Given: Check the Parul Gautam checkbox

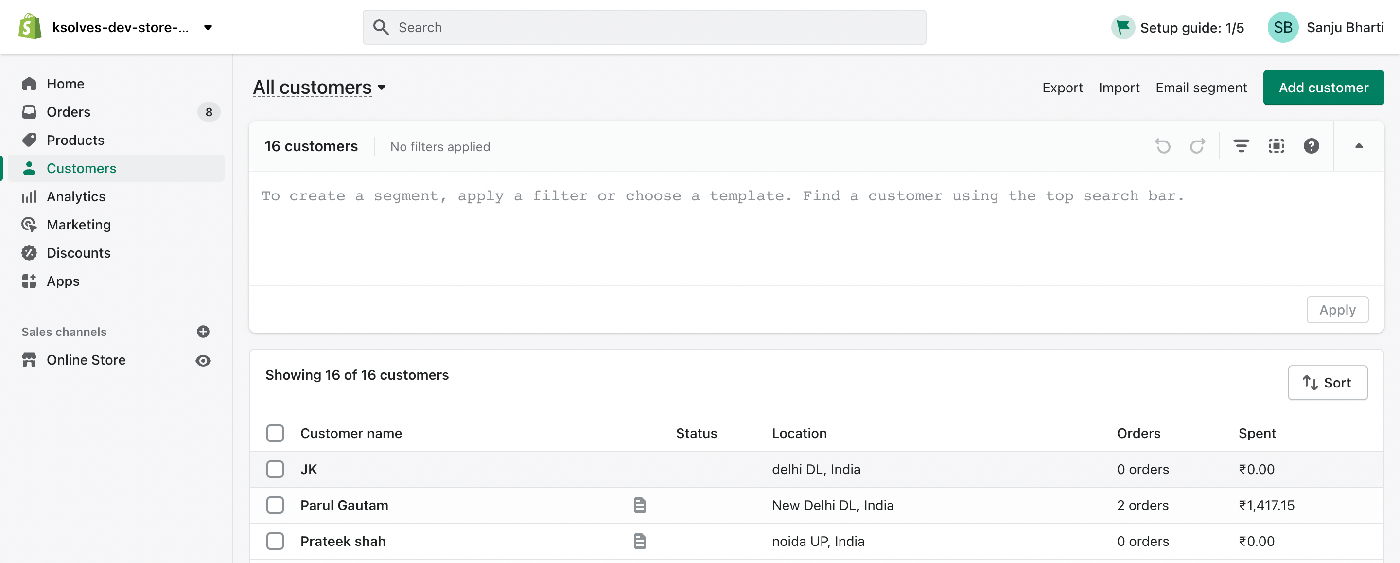Looking at the screenshot, I should [x=275, y=505].
